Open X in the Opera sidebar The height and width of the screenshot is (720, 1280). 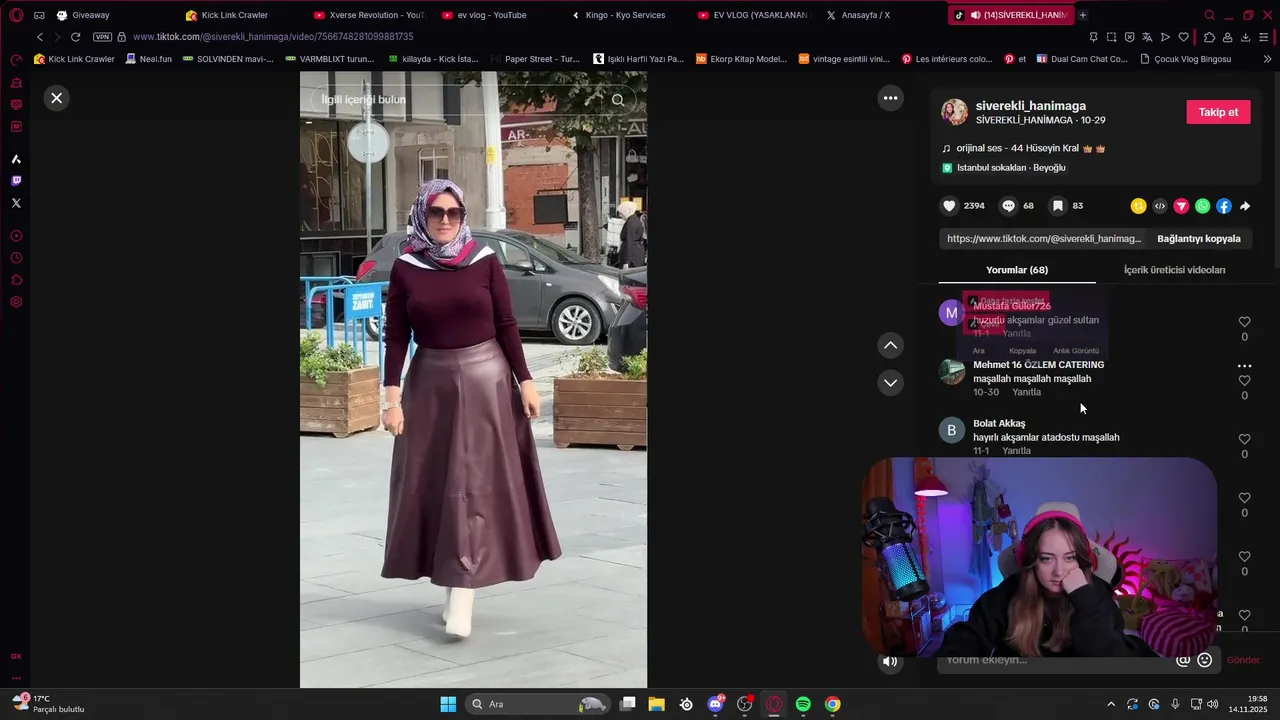click(16, 203)
